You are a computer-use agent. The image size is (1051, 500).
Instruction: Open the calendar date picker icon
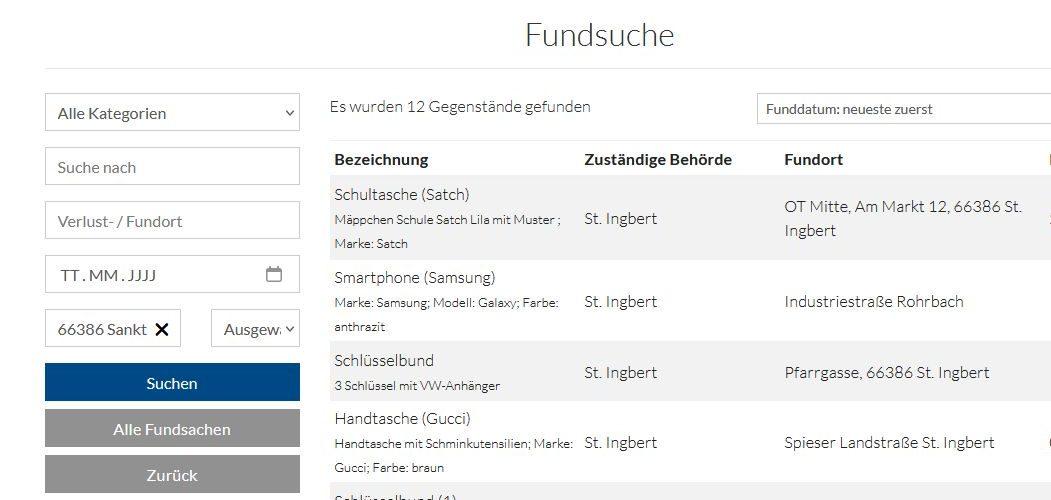click(x=274, y=274)
